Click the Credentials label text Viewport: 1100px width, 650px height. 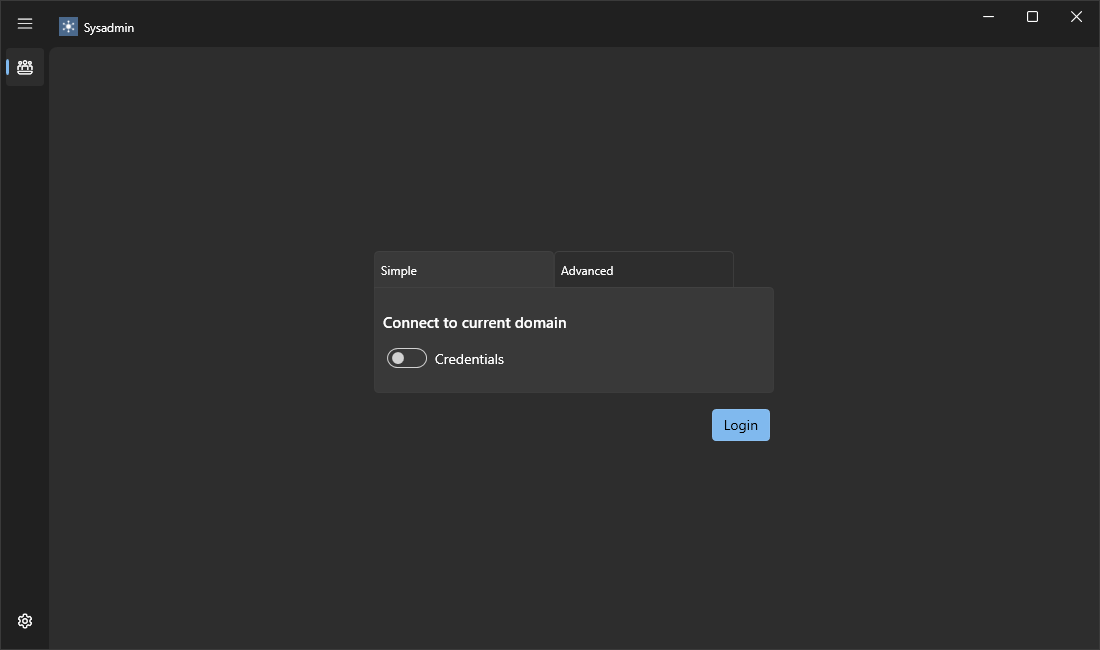point(469,359)
